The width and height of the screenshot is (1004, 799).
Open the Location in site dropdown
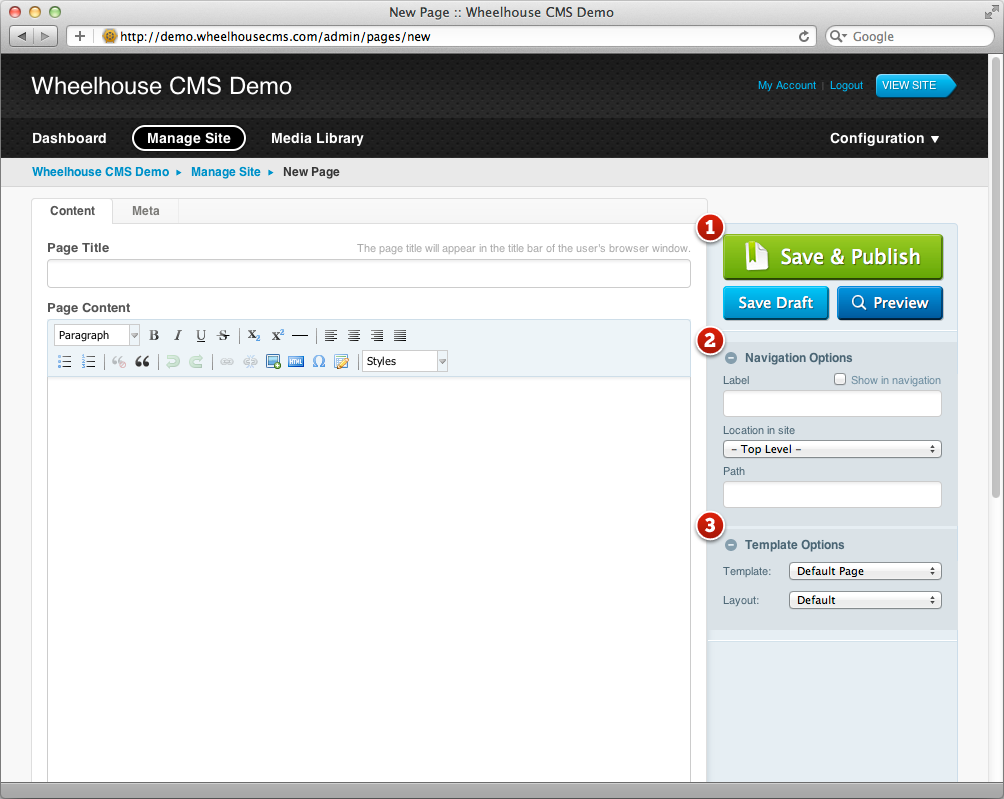(x=832, y=449)
